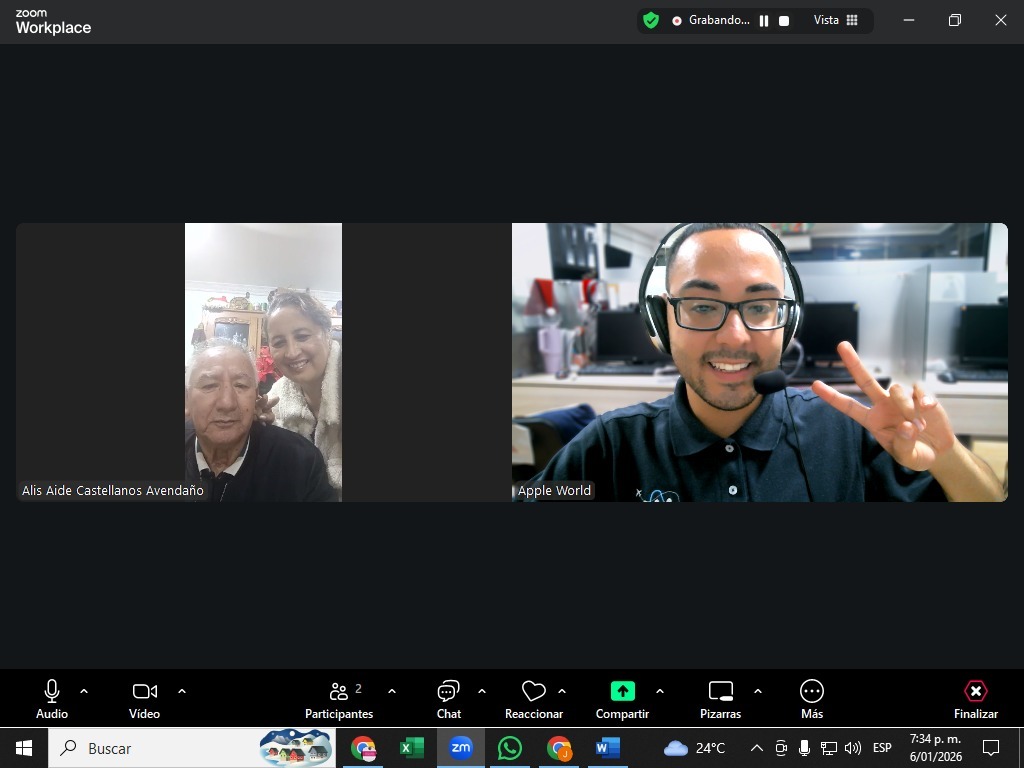Mute the microphone with Audio button
This screenshot has width=1024, height=768.
point(52,691)
